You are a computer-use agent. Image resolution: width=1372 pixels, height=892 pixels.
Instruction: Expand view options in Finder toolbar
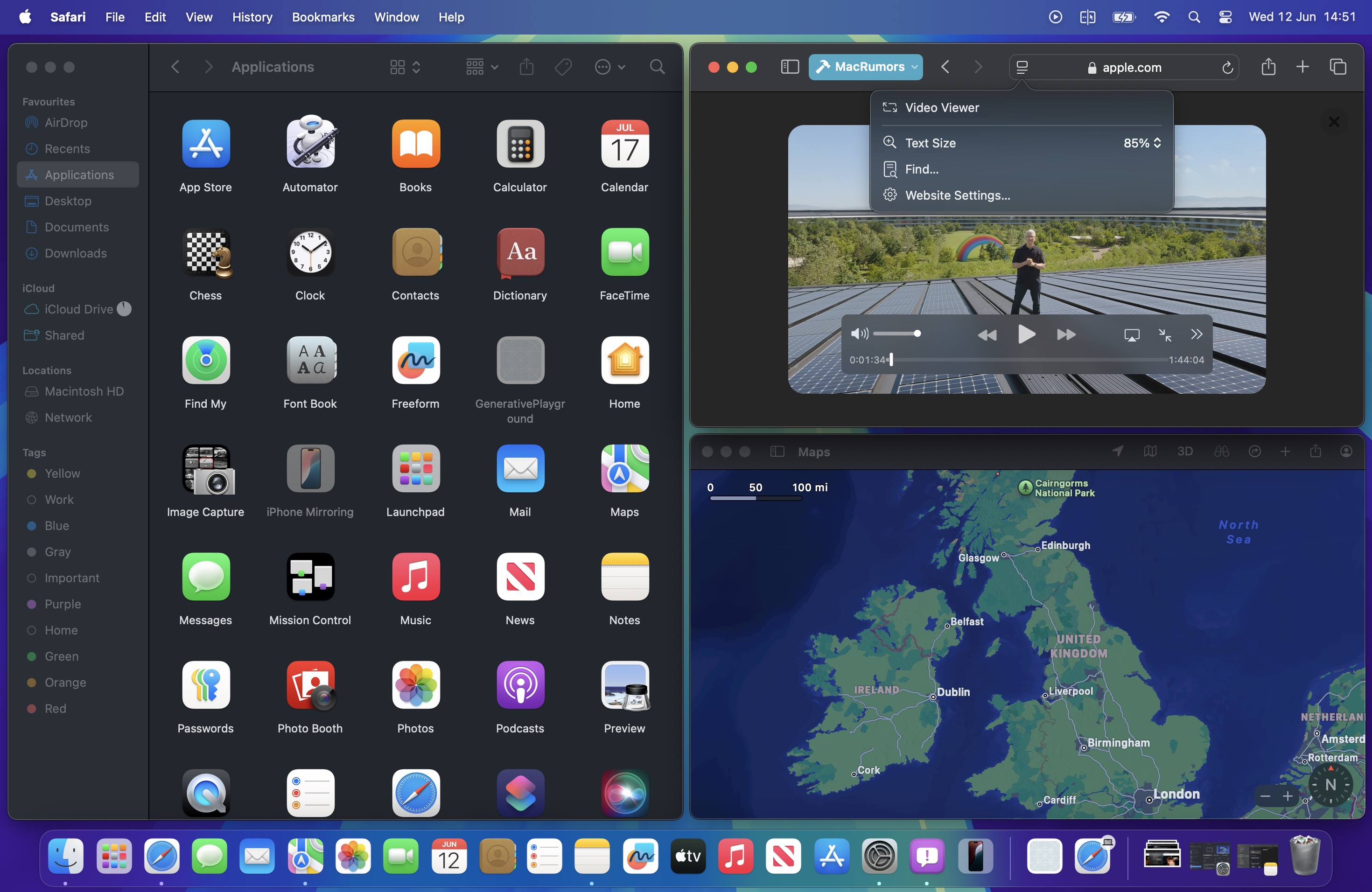405,66
